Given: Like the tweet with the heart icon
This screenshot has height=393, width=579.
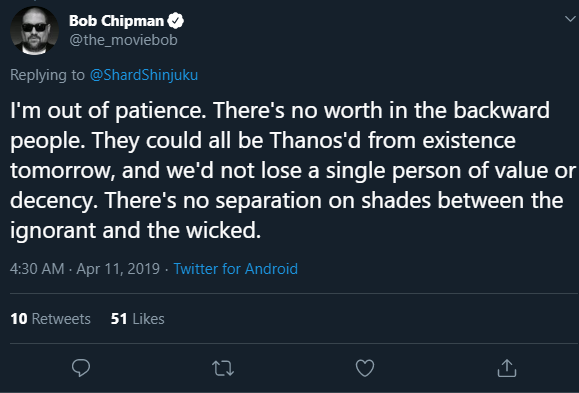Looking at the screenshot, I should click(x=365, y=368).
